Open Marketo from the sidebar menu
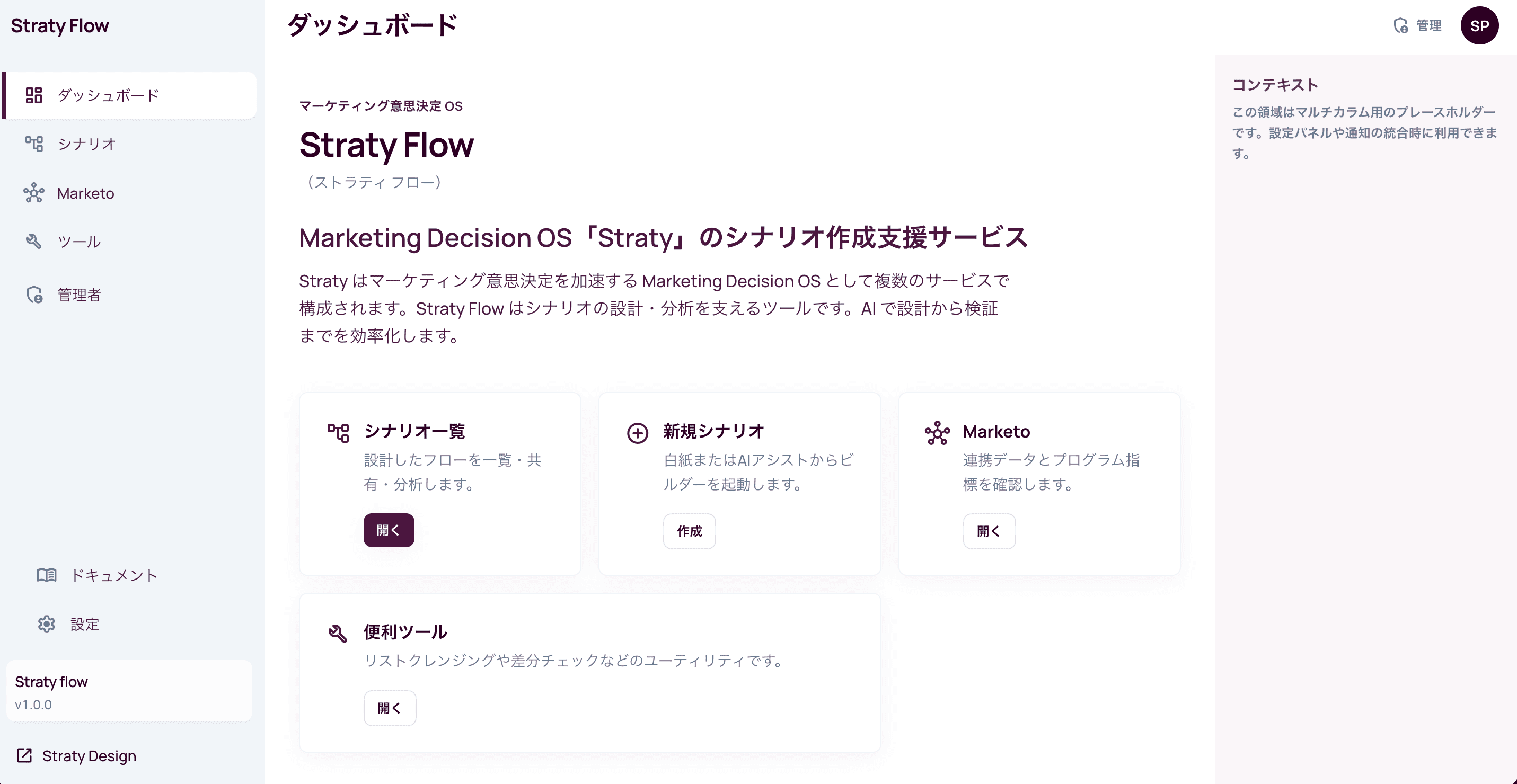Image resolution: width=1517 pixels, height=784 pixels. pyautogui.click(x=129, y=193)
